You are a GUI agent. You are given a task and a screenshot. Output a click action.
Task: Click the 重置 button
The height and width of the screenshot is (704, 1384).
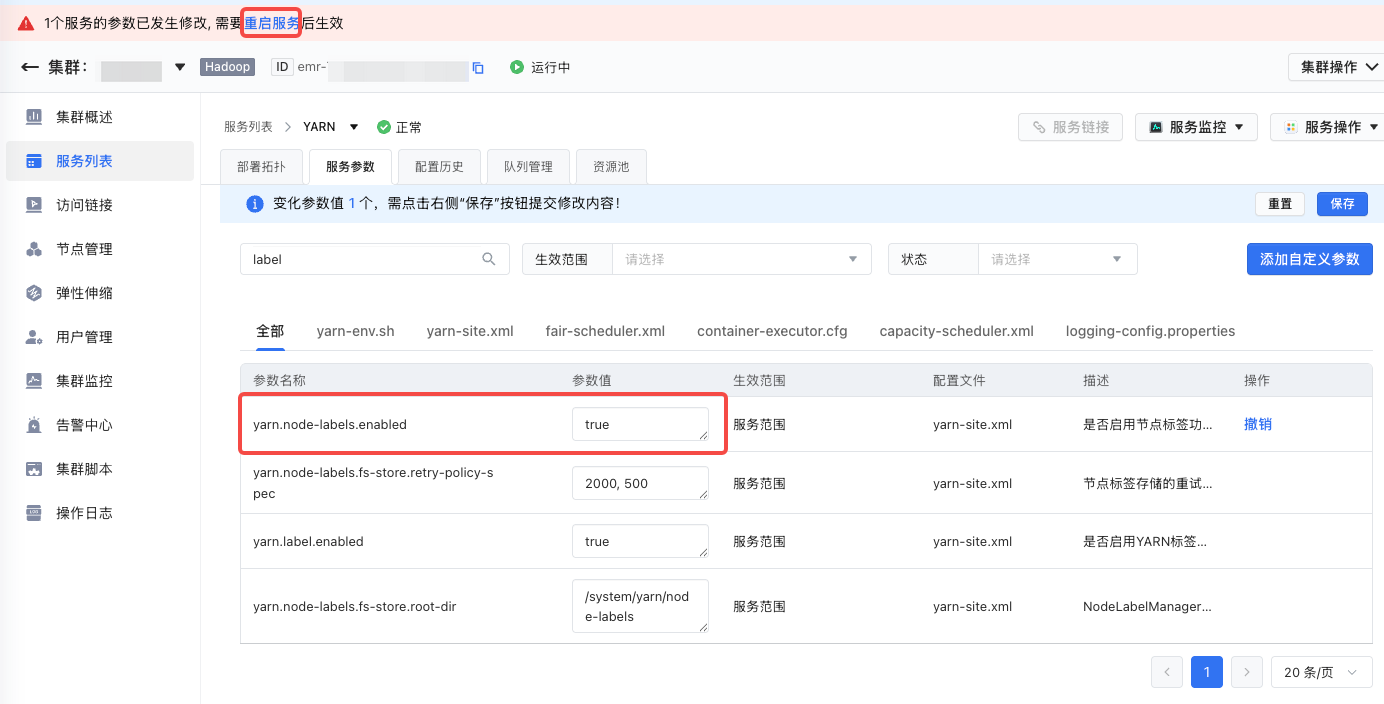pyautogui.click(x=1280, y=204)
